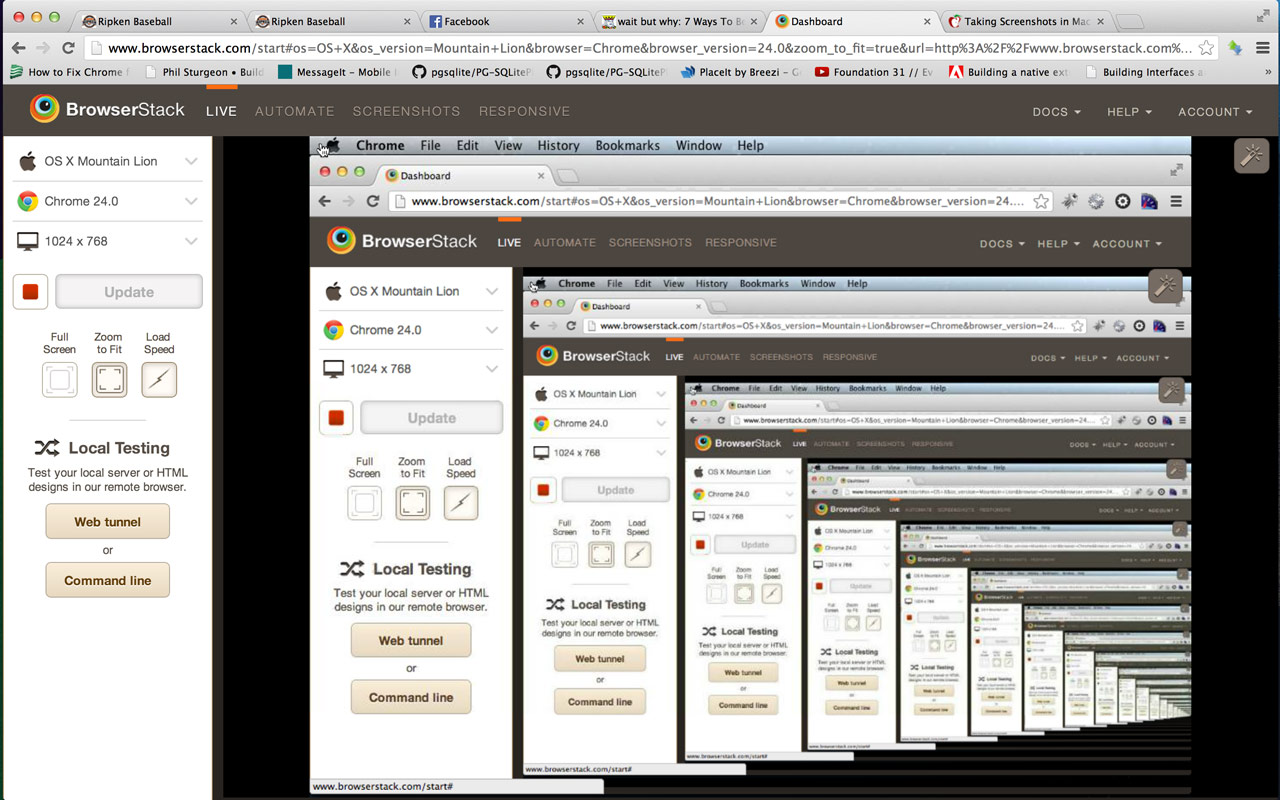
Task: Open the outer HELP dropdown menu
Action: click(1130, 112)
